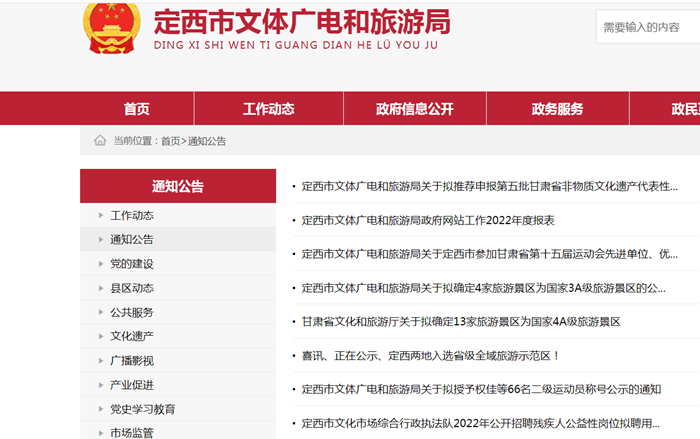Select 公共服务 in sidebar menu

tap(132, 312)
